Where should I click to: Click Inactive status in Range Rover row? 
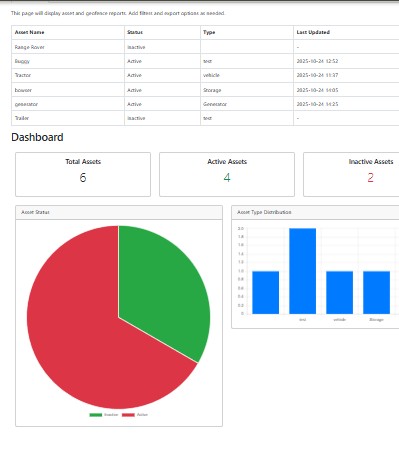pos(136,47)
